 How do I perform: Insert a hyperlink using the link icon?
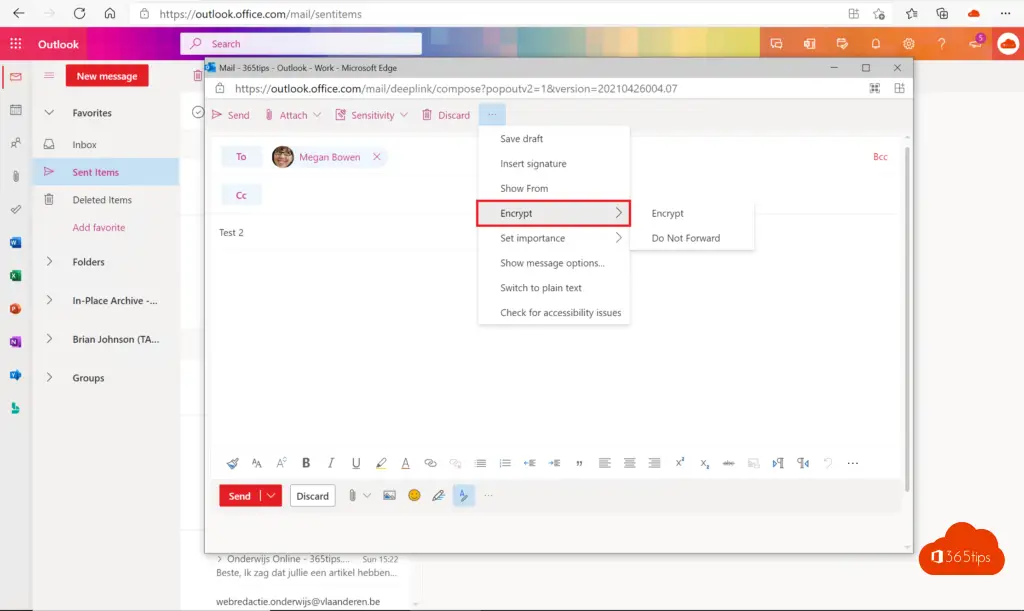[x=430, y=463]
